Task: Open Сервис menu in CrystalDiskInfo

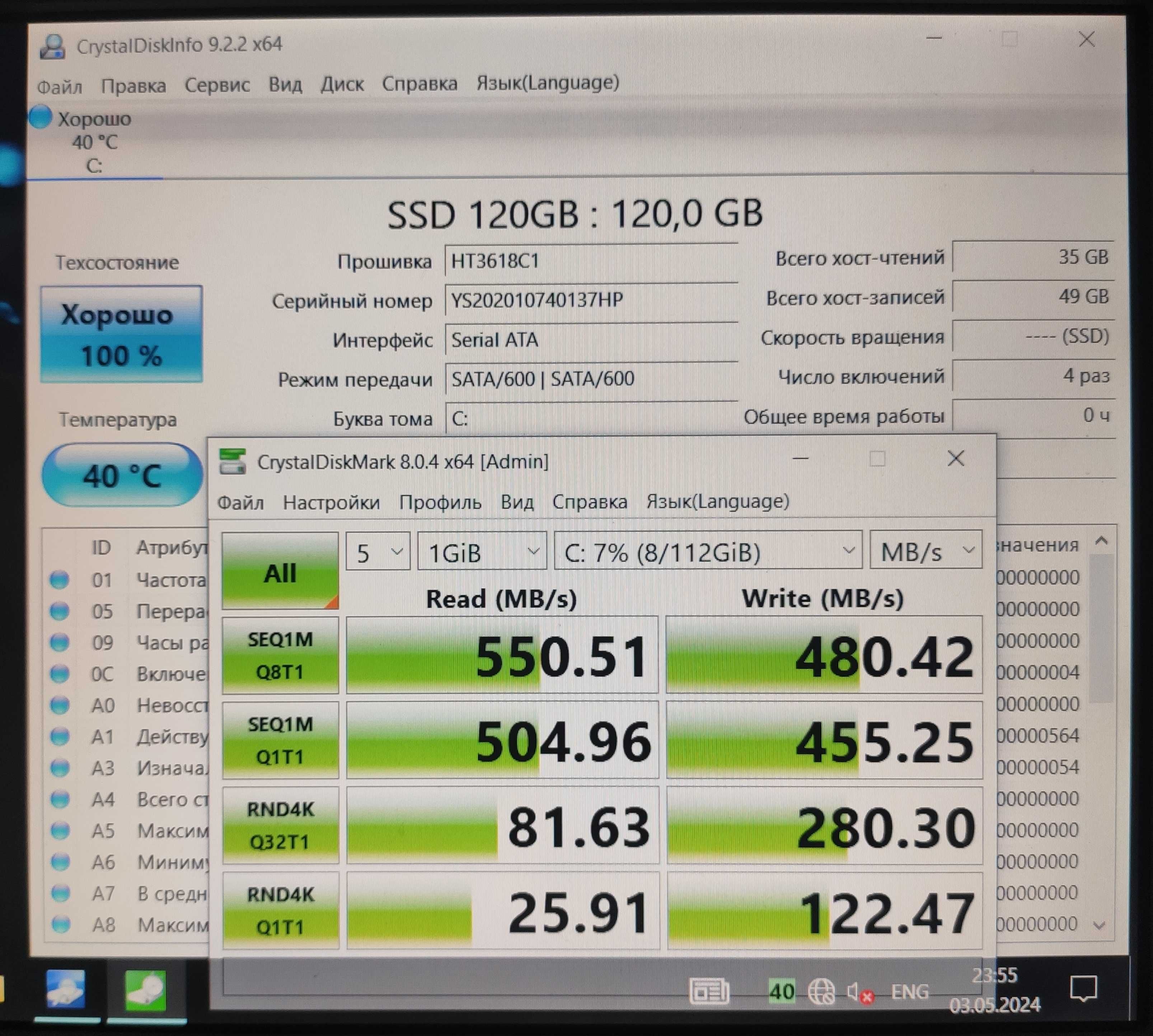Action: (x=217, y=85)
